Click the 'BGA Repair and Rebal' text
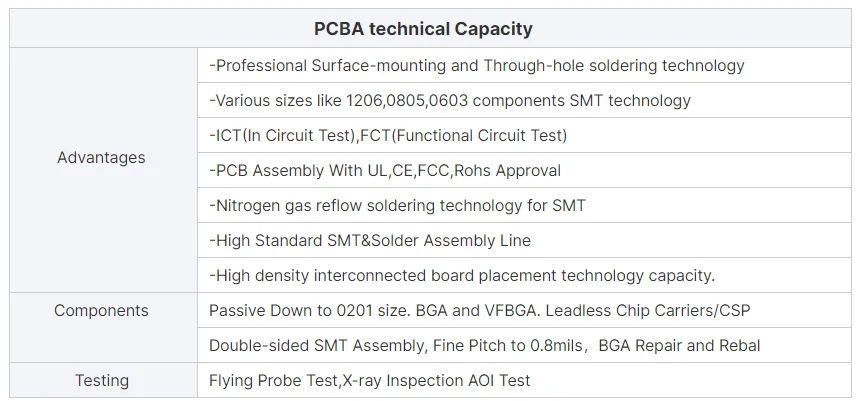Screen dimensions: 864x401 (x=680, y=346)
